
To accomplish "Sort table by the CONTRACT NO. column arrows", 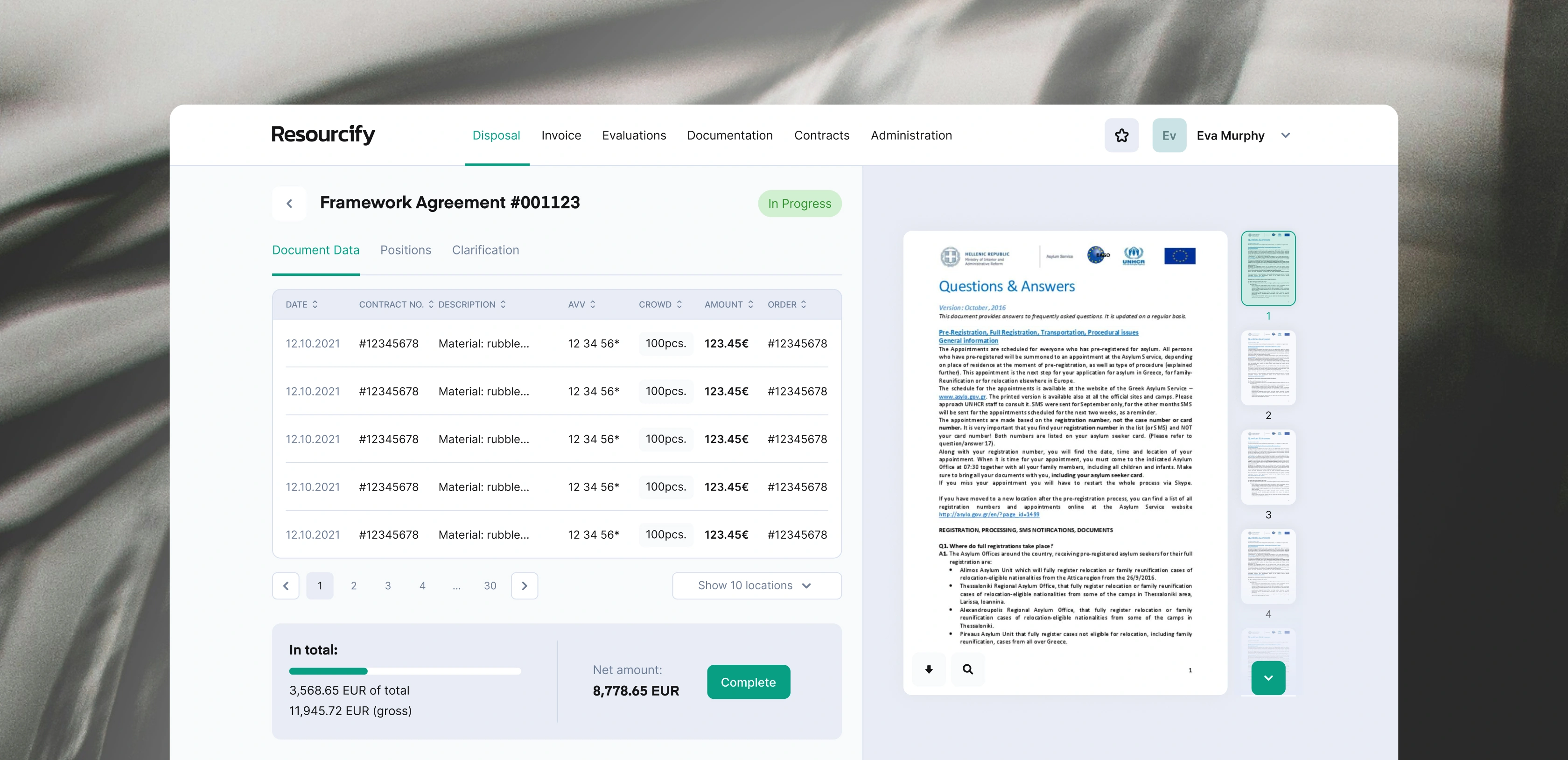I will [431, 304].
